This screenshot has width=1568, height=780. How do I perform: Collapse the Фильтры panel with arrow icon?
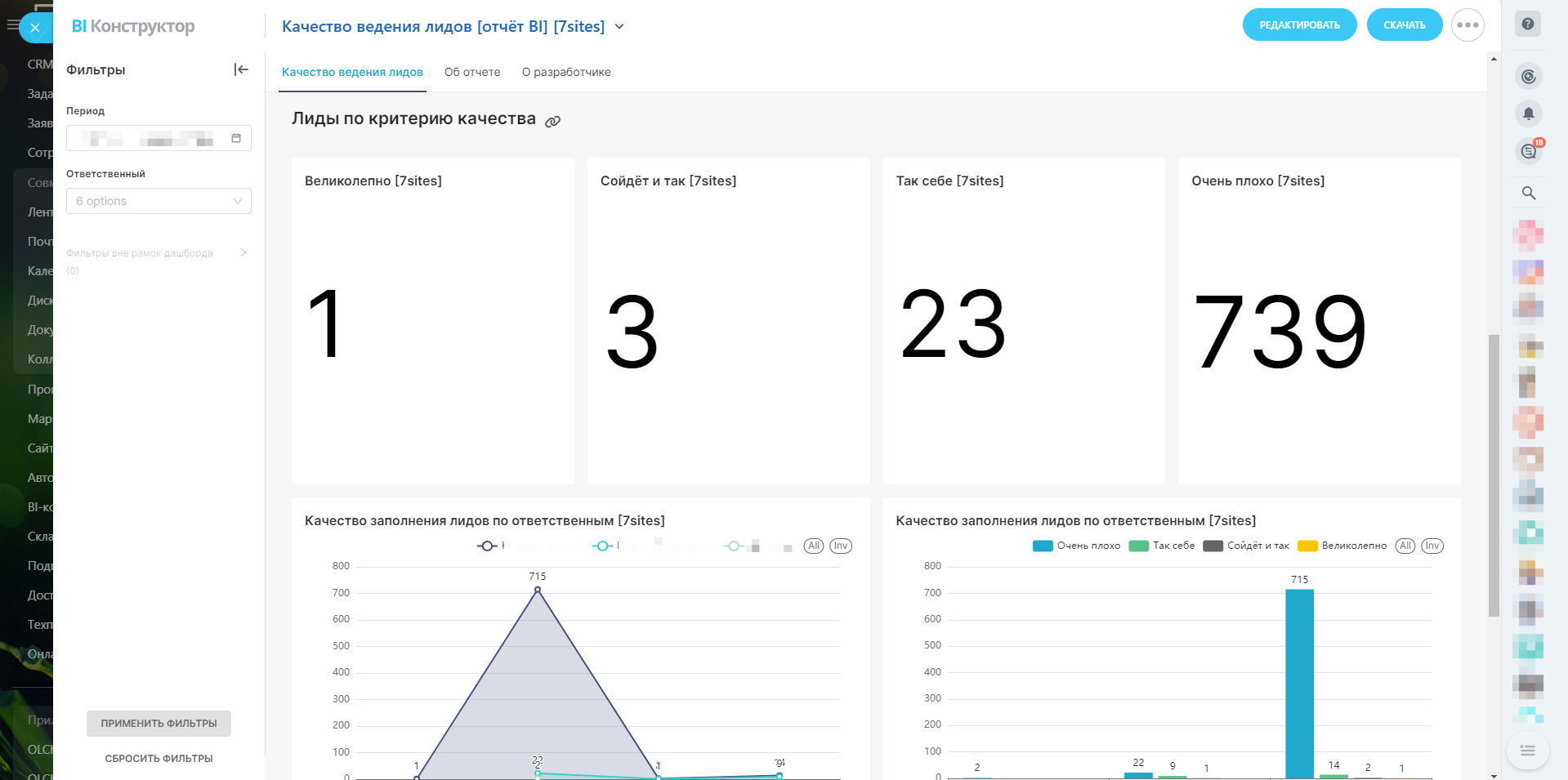[x=241, y=69]
